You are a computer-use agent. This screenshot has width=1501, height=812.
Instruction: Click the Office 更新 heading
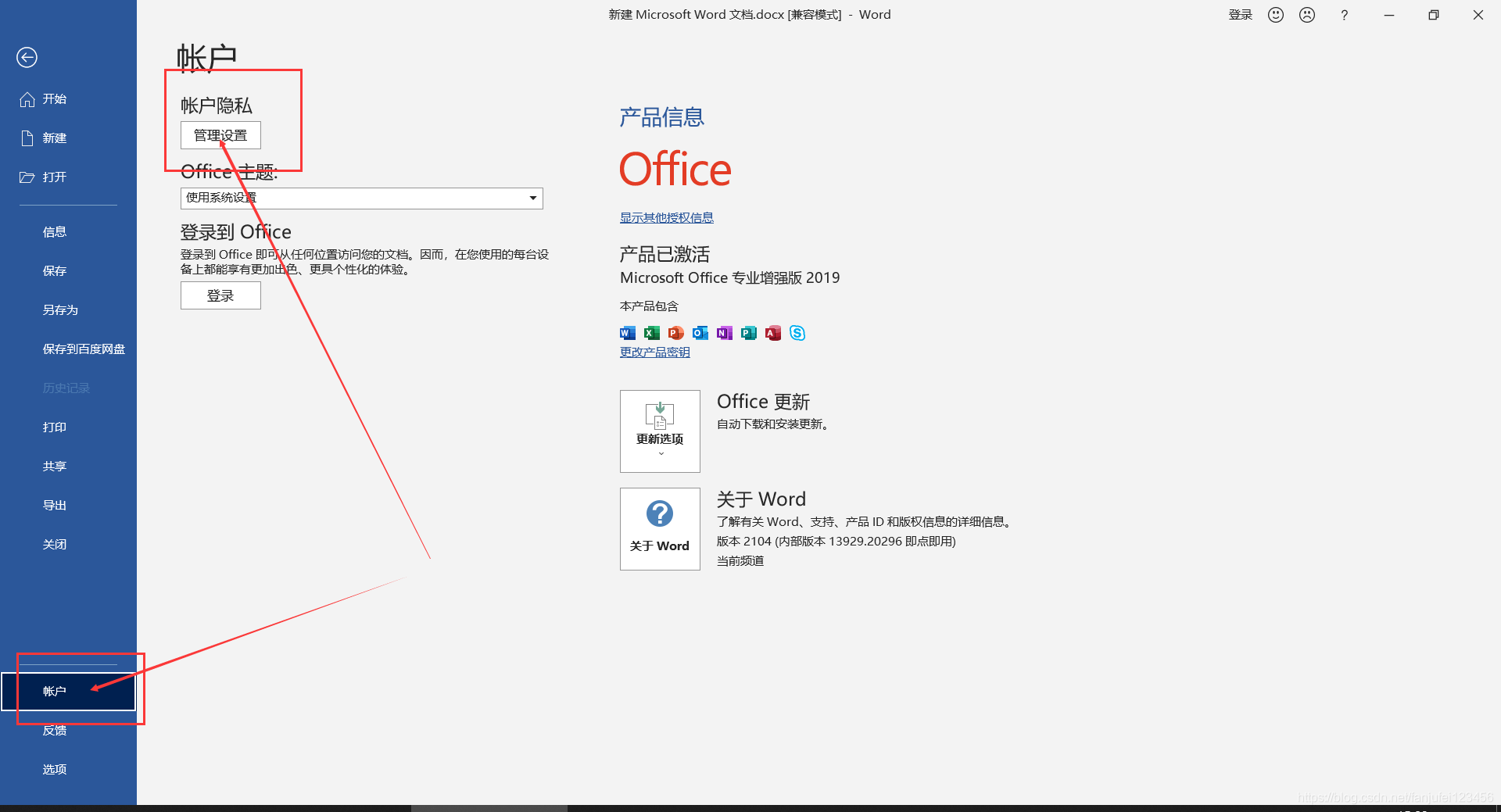coord(764,402)
